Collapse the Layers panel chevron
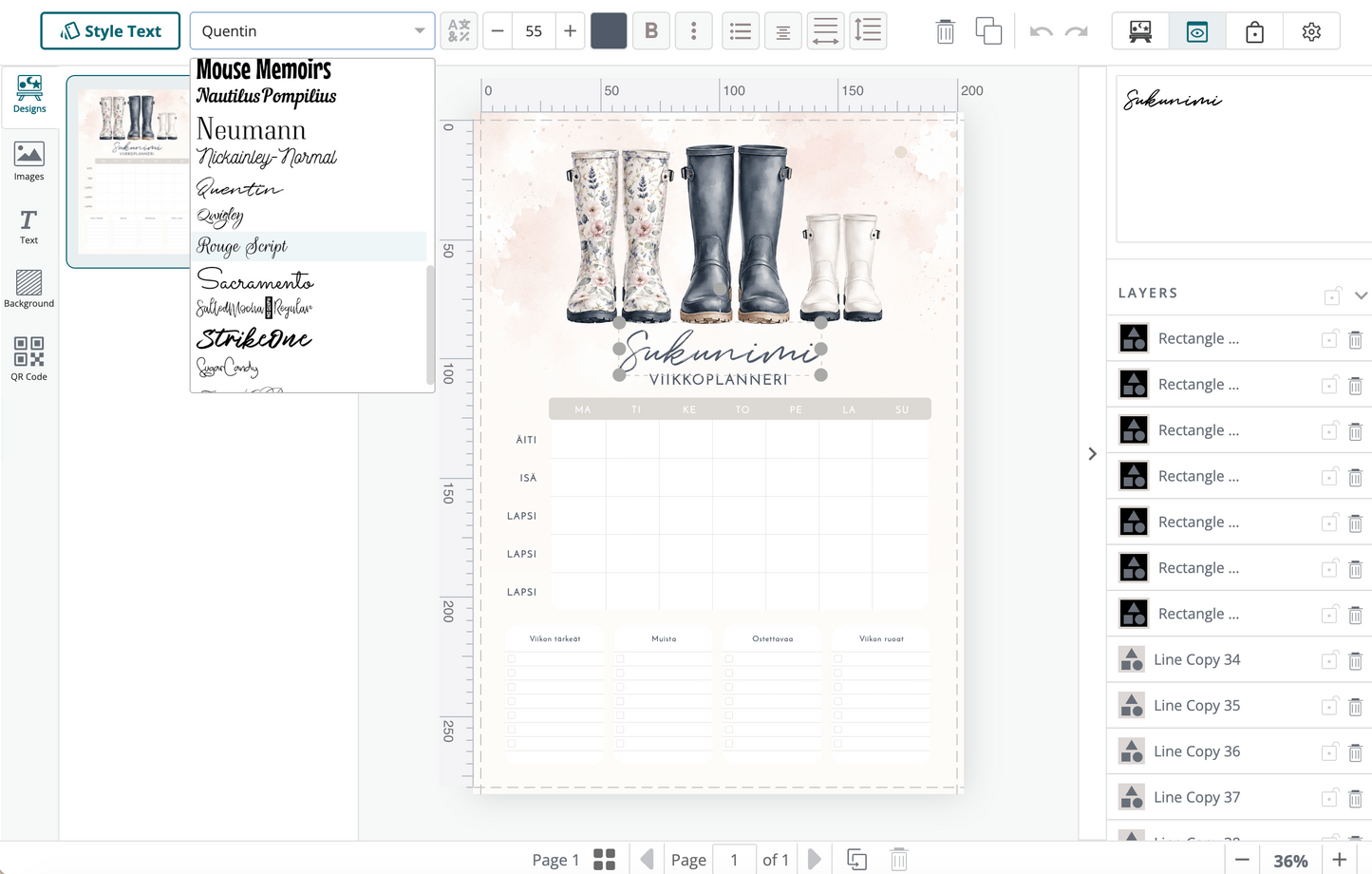 [1361, 295]
